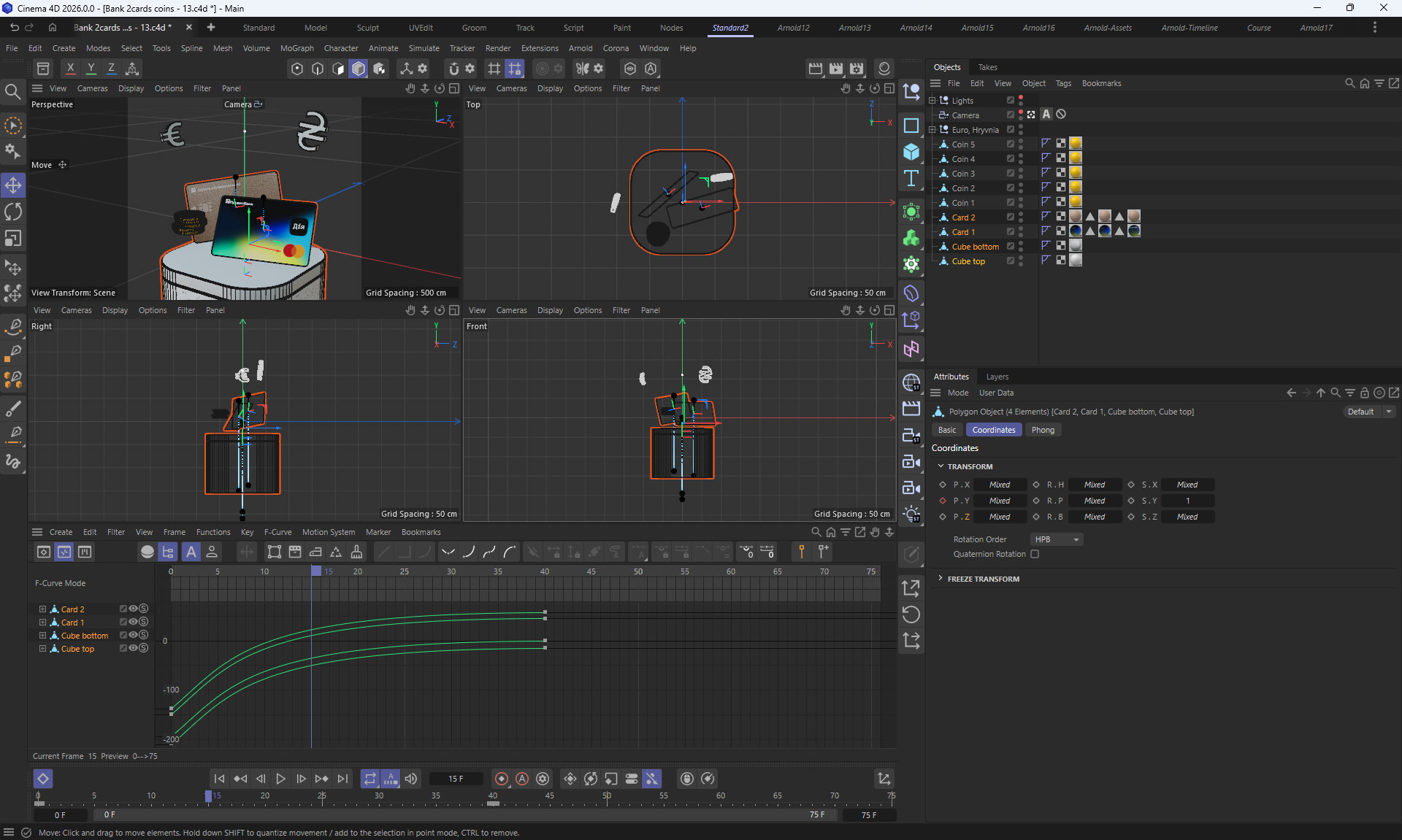Click the current frame field 15 F
Screen dimensions: 1402x840
pyautogui.click(x=456, y=779)
